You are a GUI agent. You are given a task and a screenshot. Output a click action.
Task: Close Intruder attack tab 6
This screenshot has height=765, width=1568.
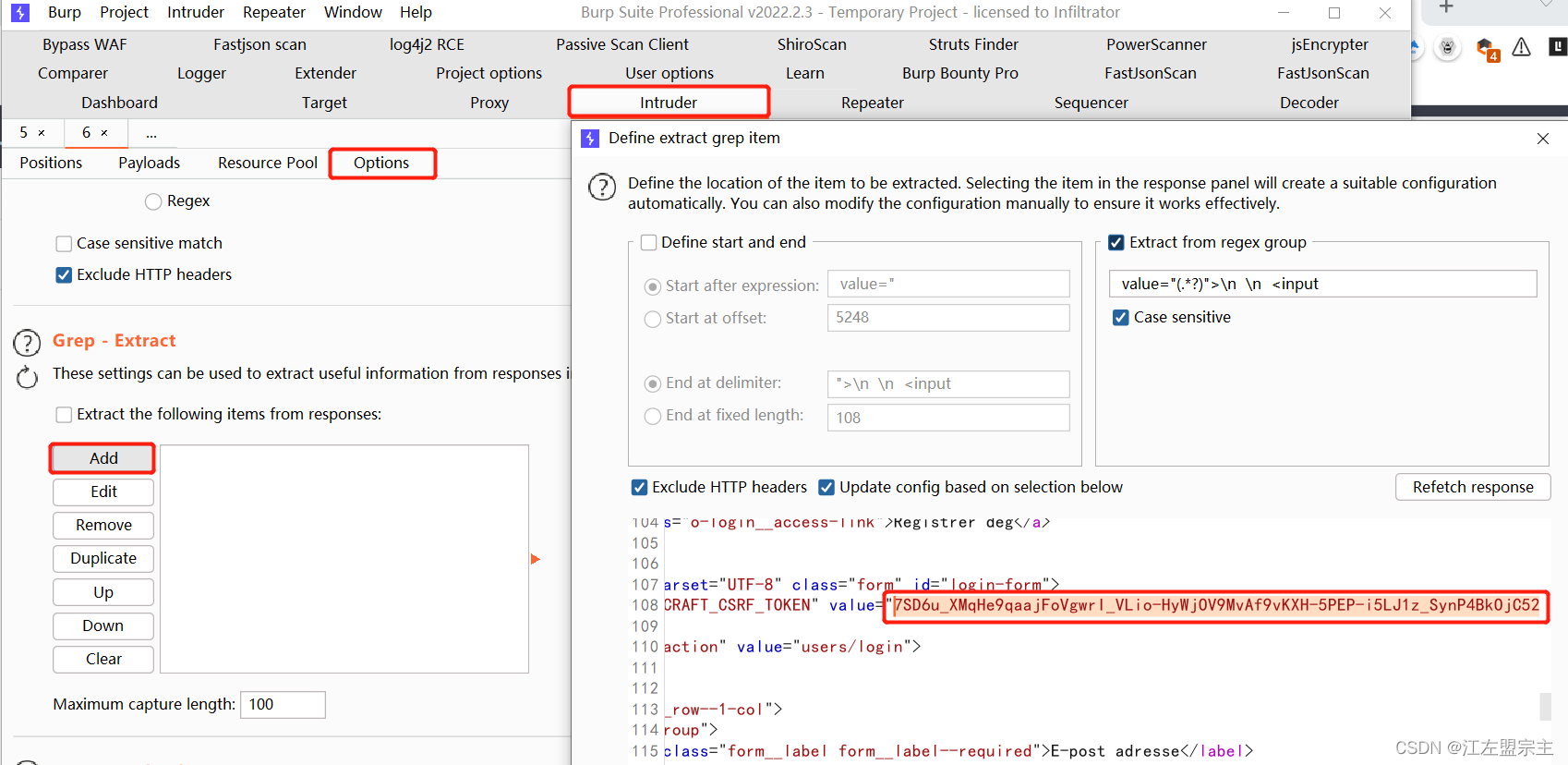(x=104, y=133)
